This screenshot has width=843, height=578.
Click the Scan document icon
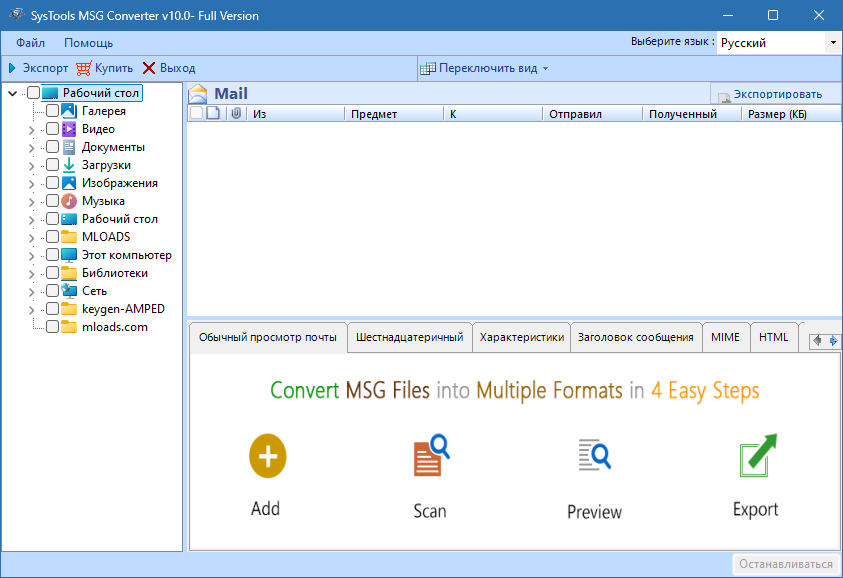pos(431,457)
